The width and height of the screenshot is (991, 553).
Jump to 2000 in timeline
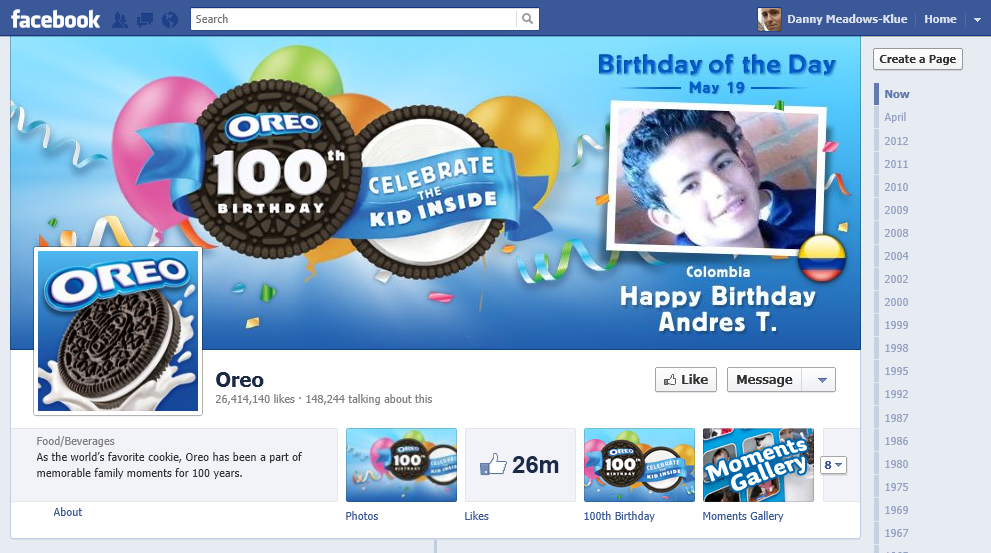click(896, 302)
